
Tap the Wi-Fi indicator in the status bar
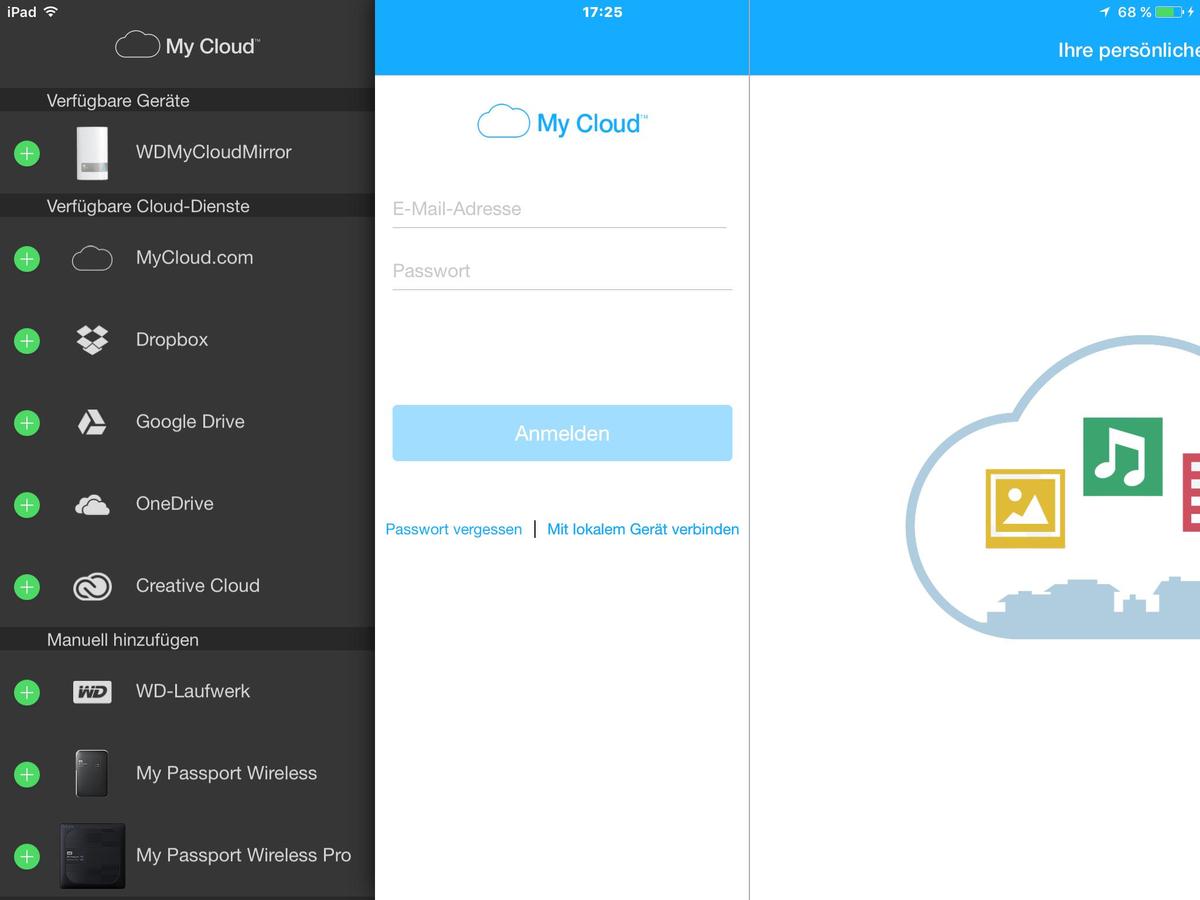coord(51,12)
